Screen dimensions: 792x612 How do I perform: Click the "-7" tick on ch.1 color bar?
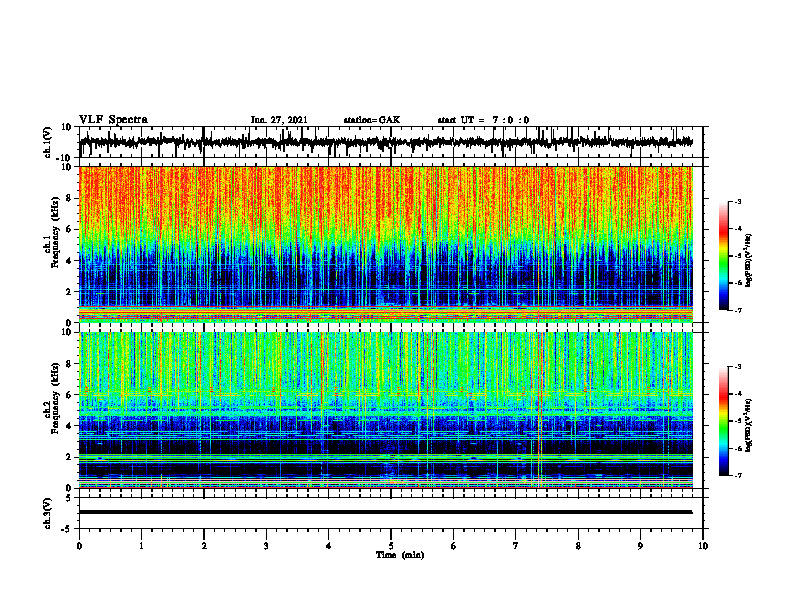pos(737,310)
